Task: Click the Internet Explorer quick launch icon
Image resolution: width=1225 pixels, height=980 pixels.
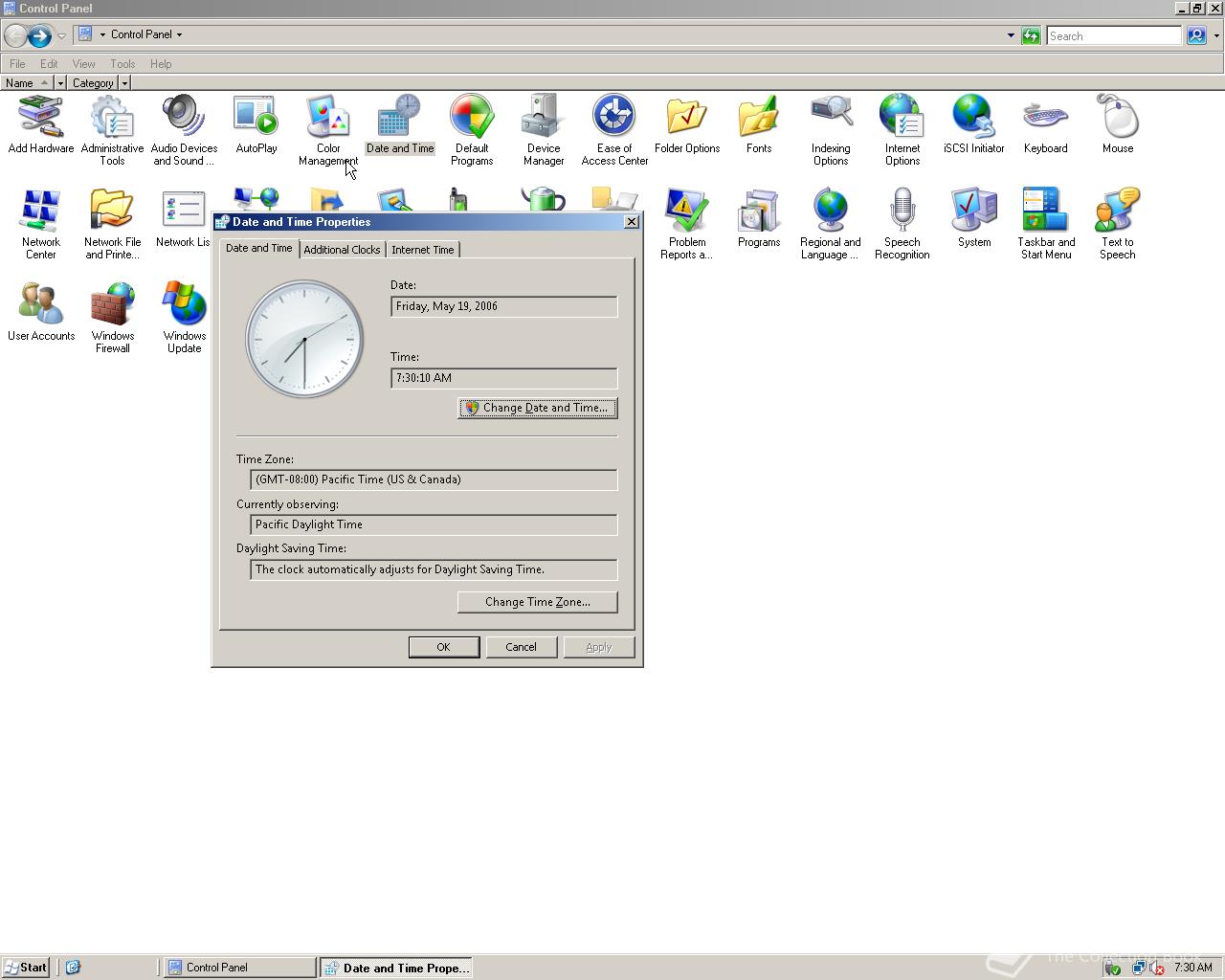Action: (73, 968)
